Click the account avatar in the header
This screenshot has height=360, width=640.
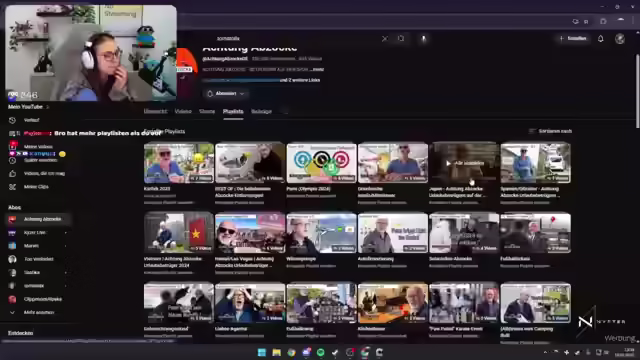coord(620,39)
